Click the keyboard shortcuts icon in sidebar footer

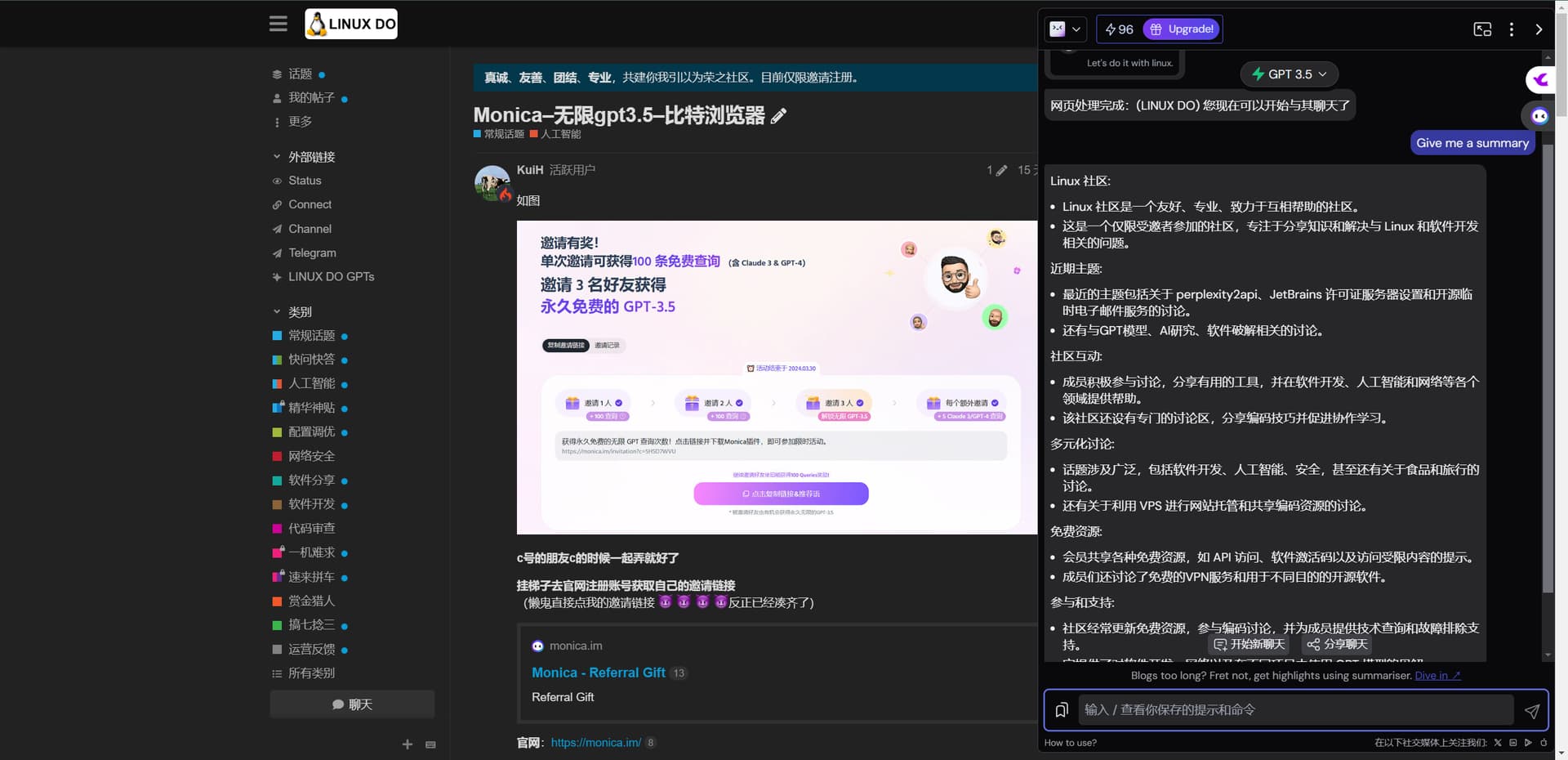click(430, 744)
